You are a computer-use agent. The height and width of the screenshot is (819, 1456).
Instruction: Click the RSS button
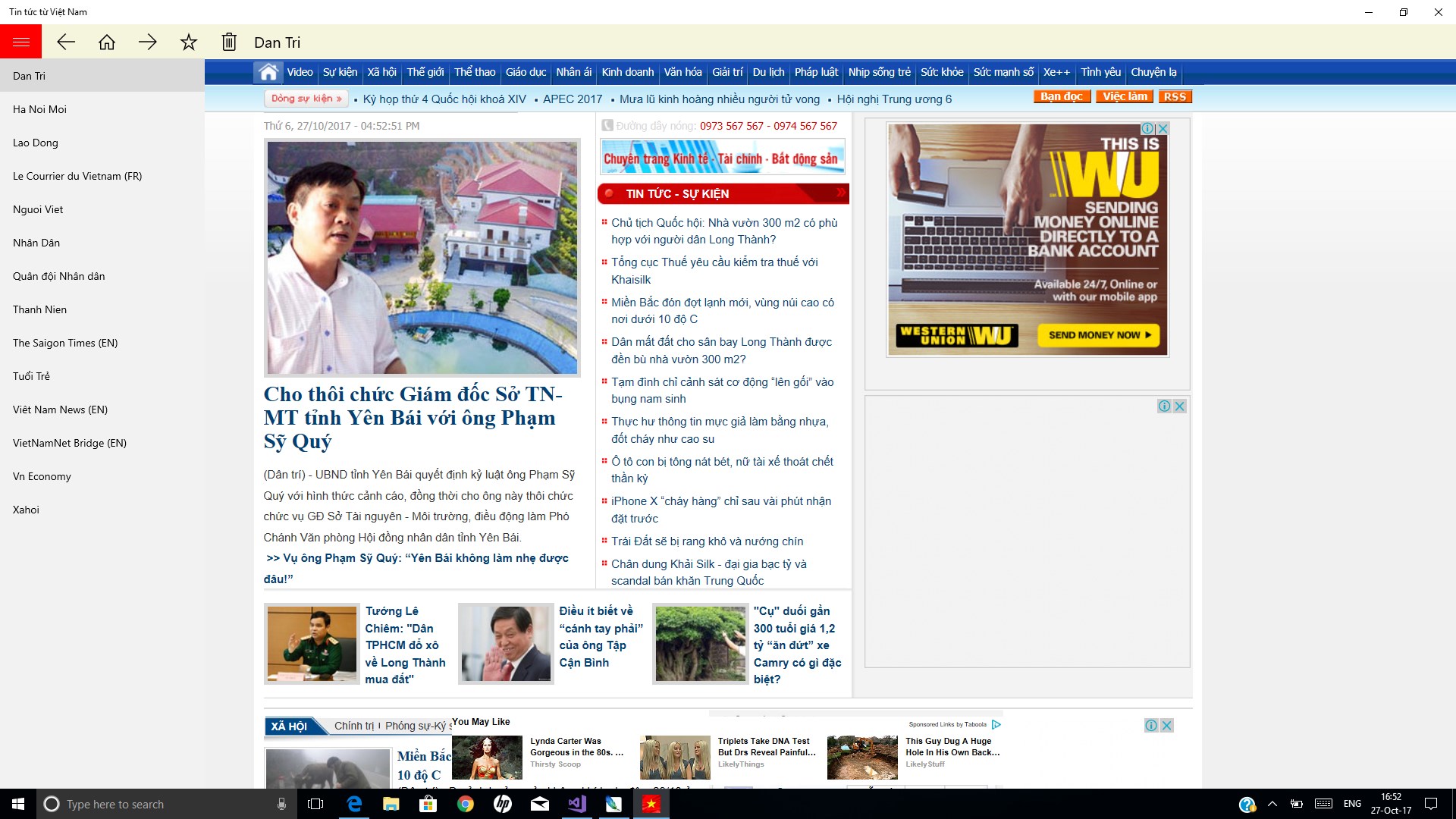1175,96
